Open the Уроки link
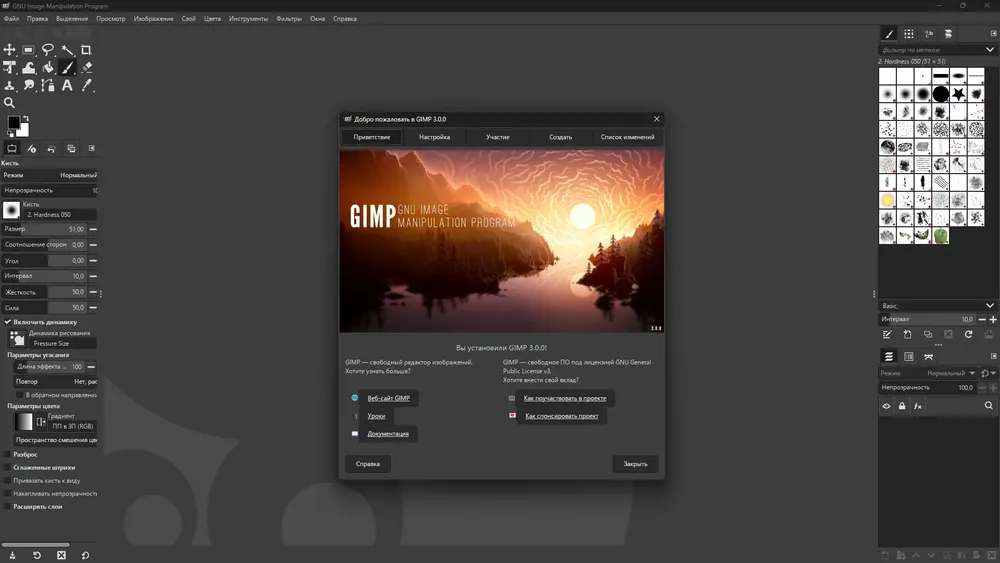The image size is (1000, 563). (376, 416)
